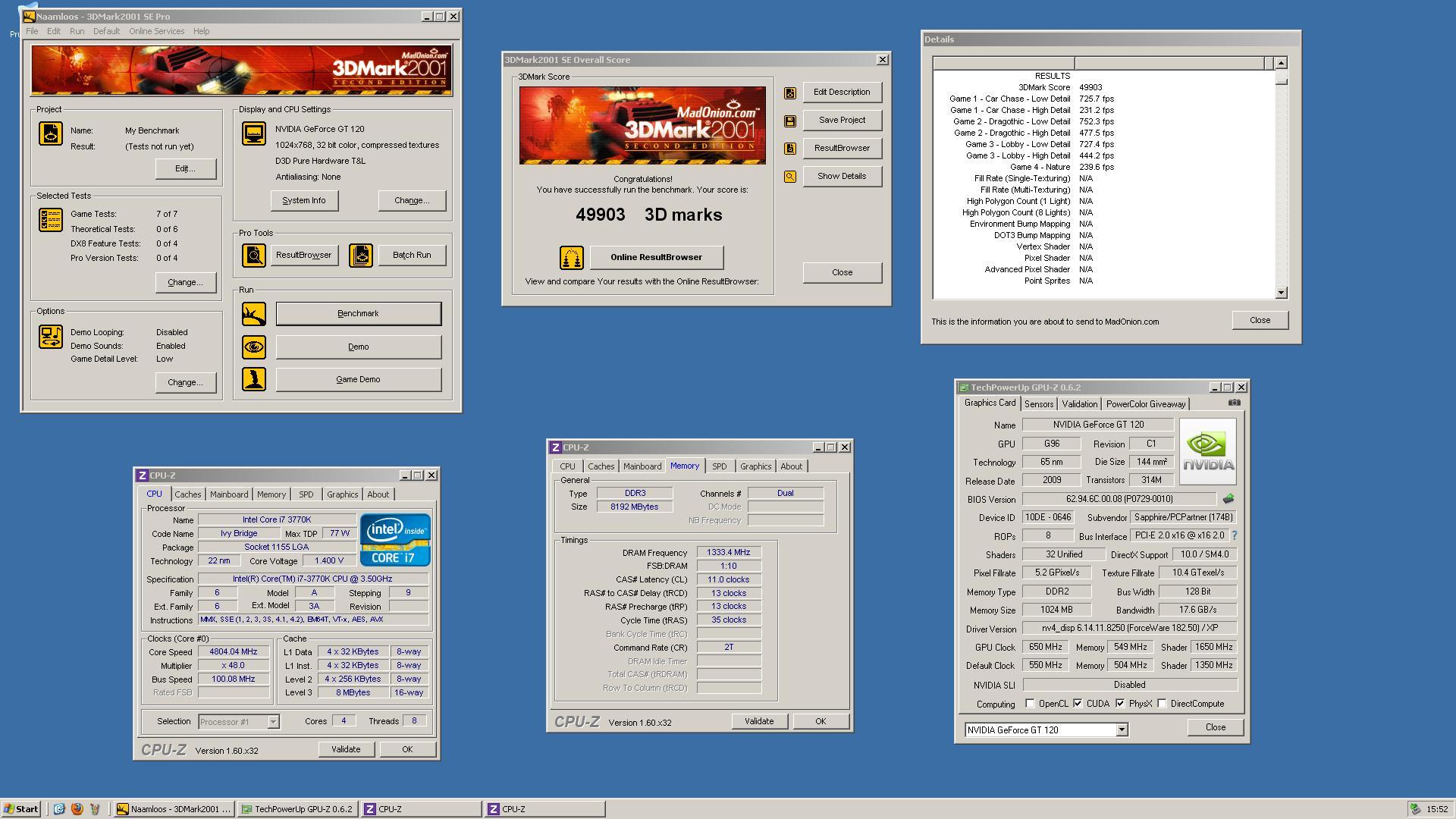Image resolution: width=1456 pixels, height=819 pixels.
Task: Click the Options settings icon in 3DMark
Action: 51,337
